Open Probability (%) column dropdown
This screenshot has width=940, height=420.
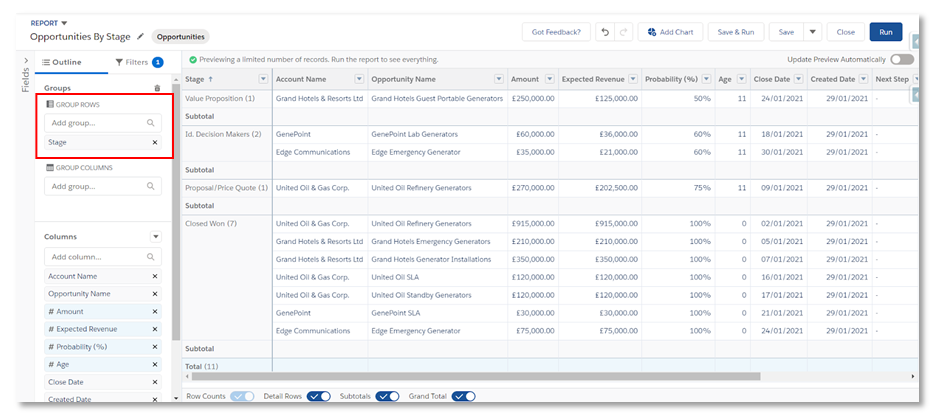[707, 79]
